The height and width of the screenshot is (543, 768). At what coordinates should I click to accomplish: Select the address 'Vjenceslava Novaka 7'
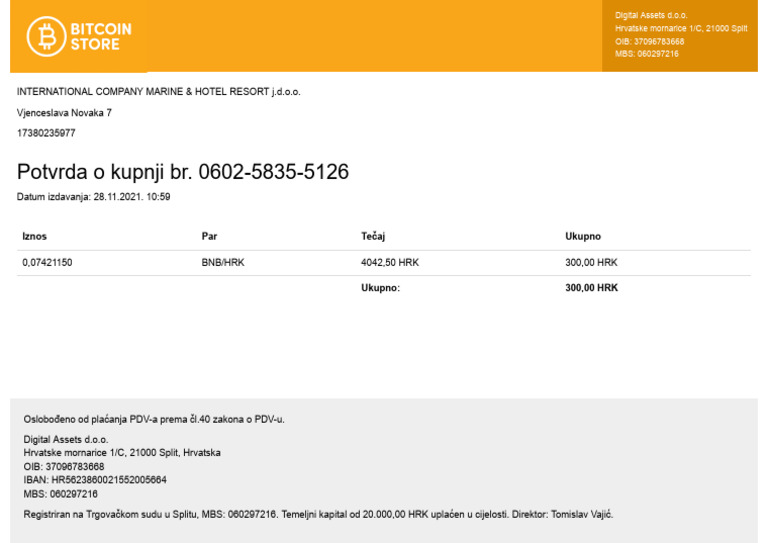click(64, 113)
